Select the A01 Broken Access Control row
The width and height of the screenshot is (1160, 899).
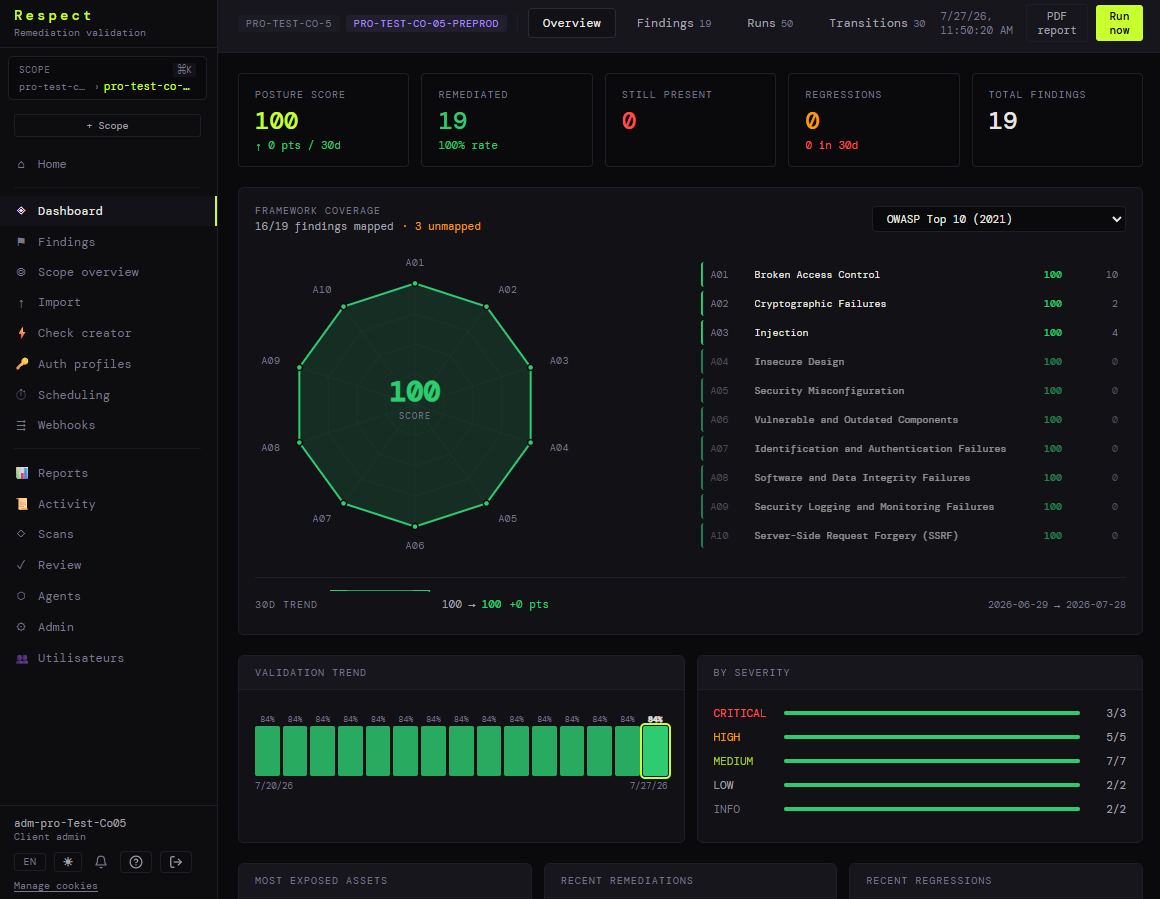pyautogui.click(x=913, y=275)
